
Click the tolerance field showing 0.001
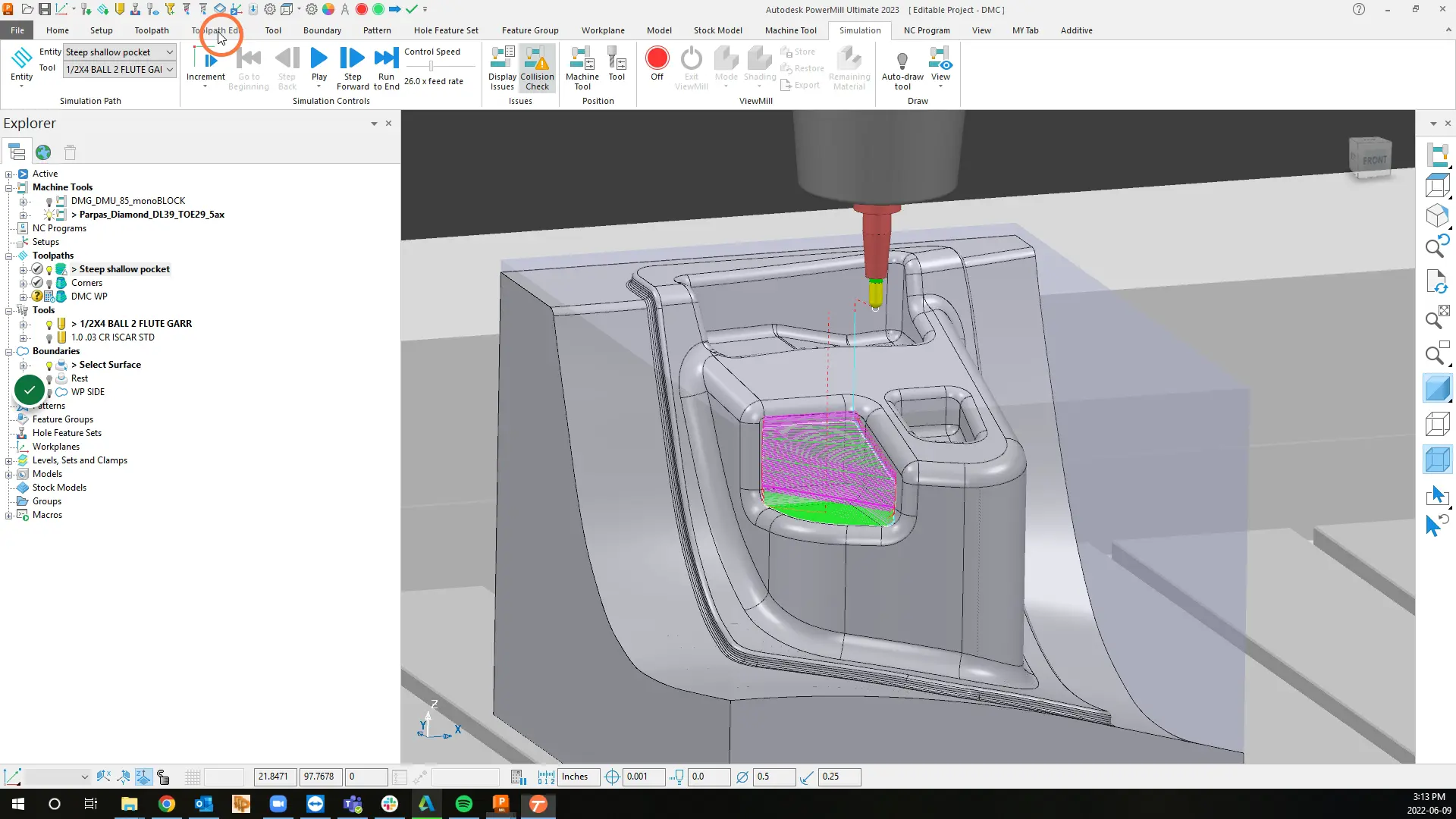644,777
